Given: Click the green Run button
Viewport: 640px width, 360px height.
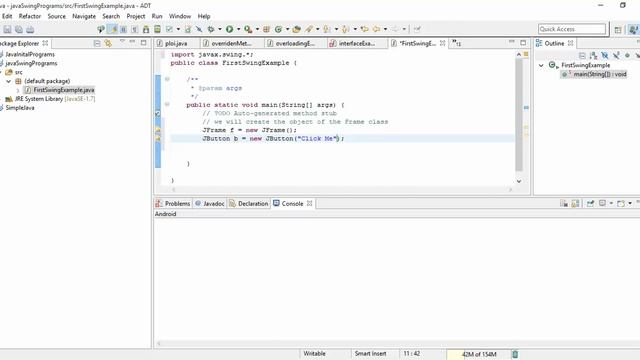Looking at the screenshot, I should (229, 29).
